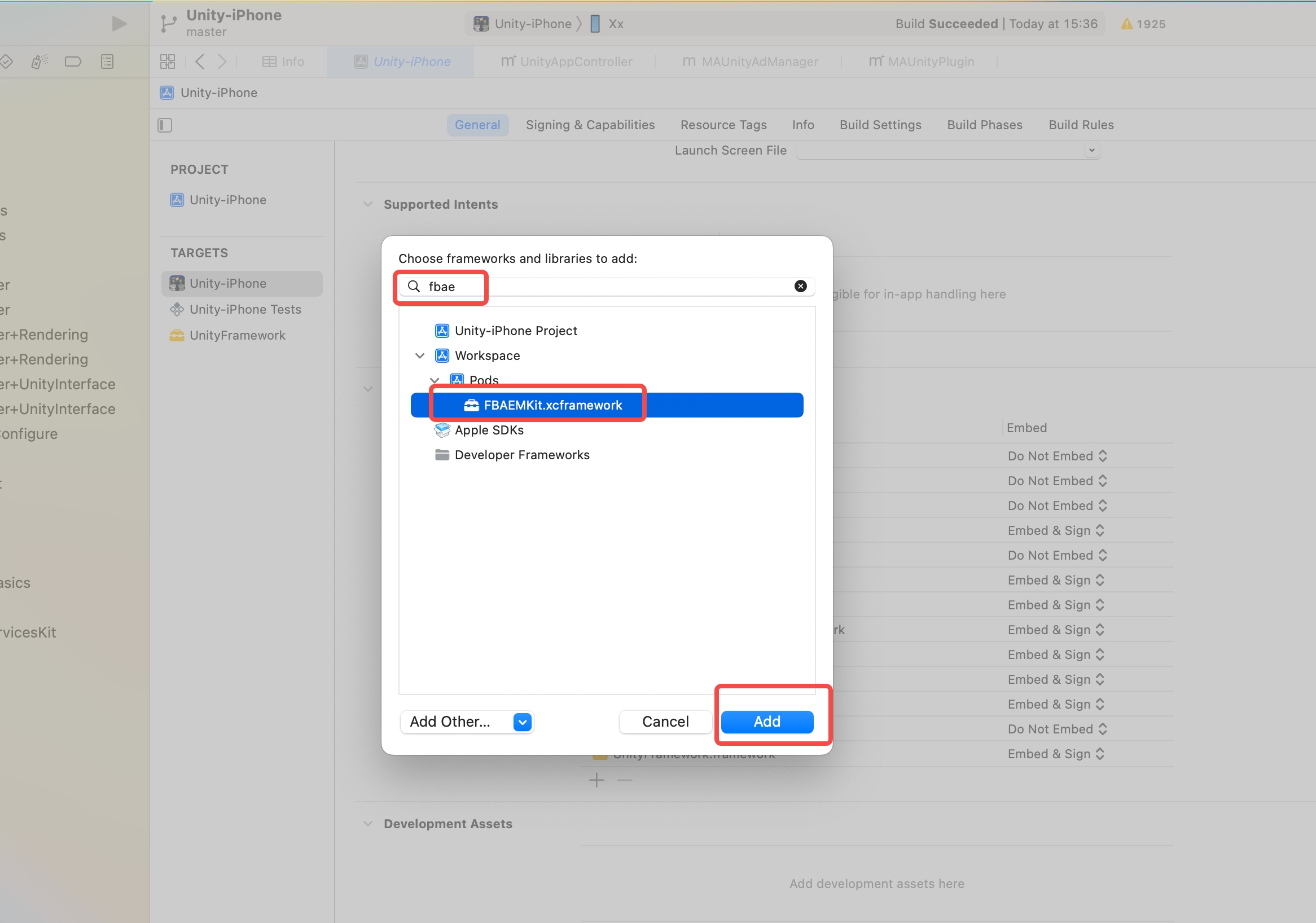1316x923 pixels.
Task: Open the Build Rules tab
Action: (x=1081, y=125)
